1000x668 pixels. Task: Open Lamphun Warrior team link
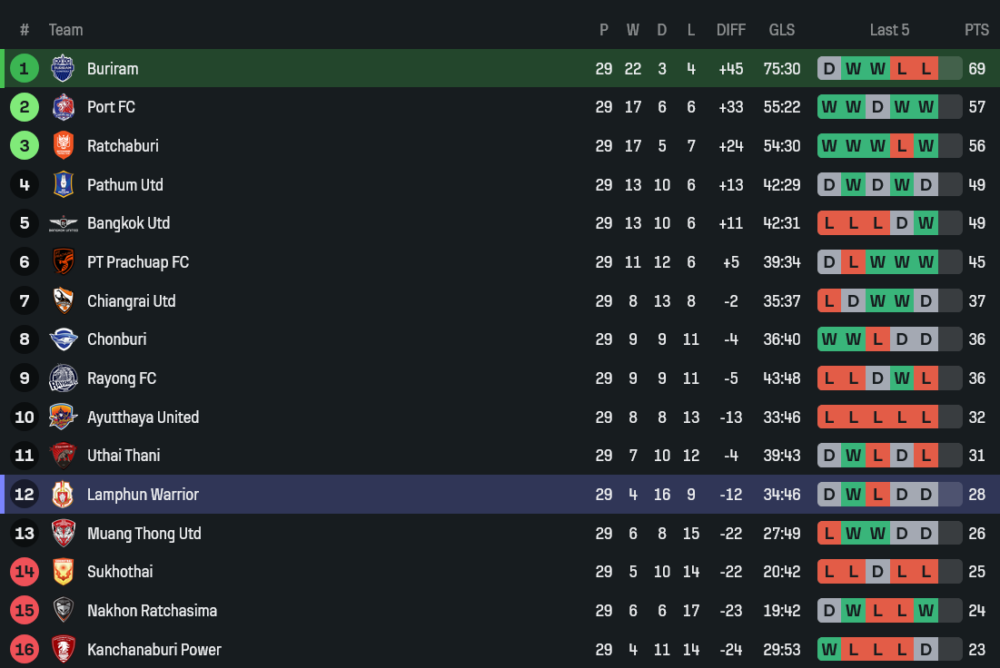[x=143, y=494]
